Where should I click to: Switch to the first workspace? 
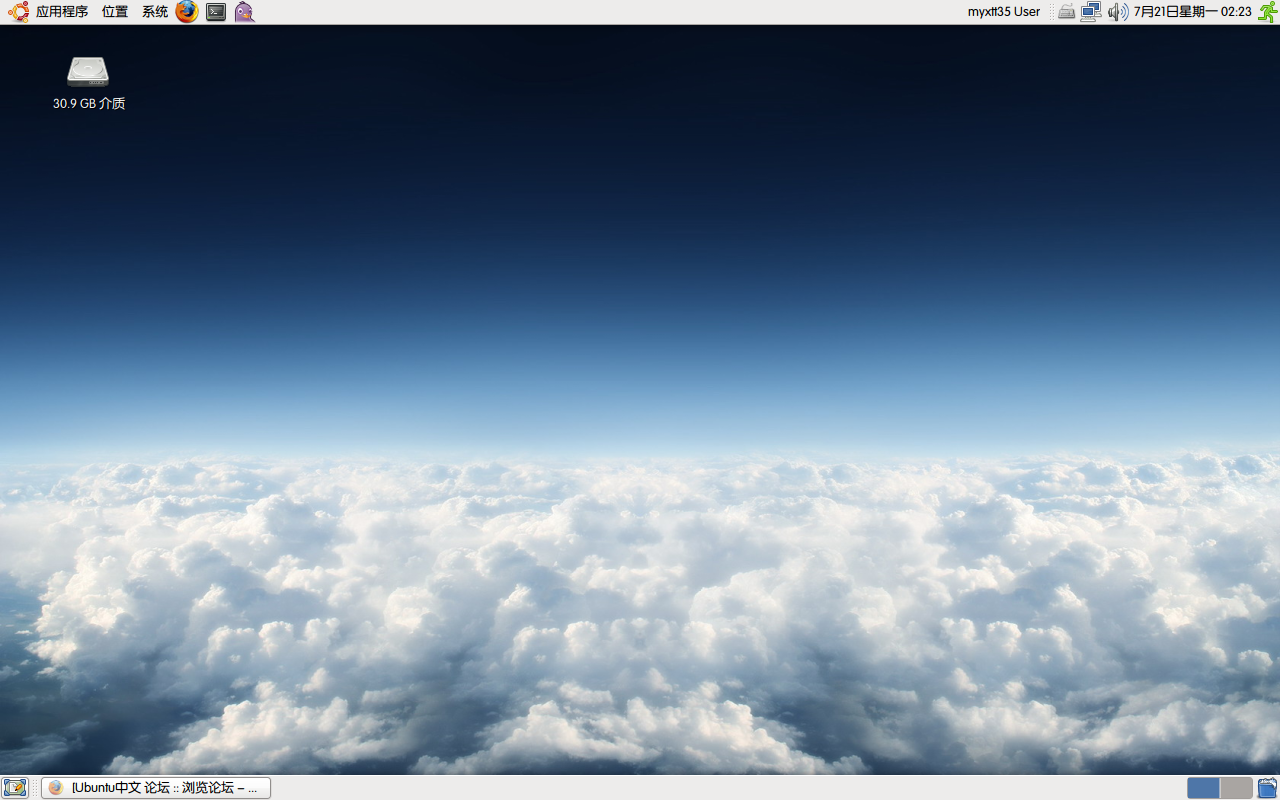tap(1203, 788)
